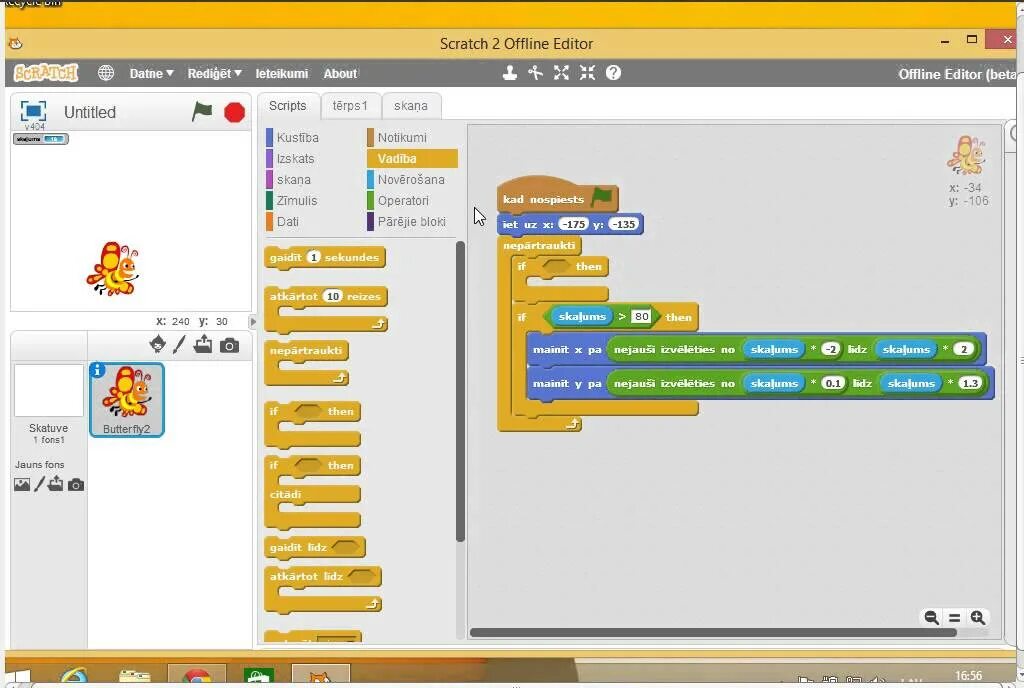
Task: Edit the y -135 field
Action: coord(623,224)
